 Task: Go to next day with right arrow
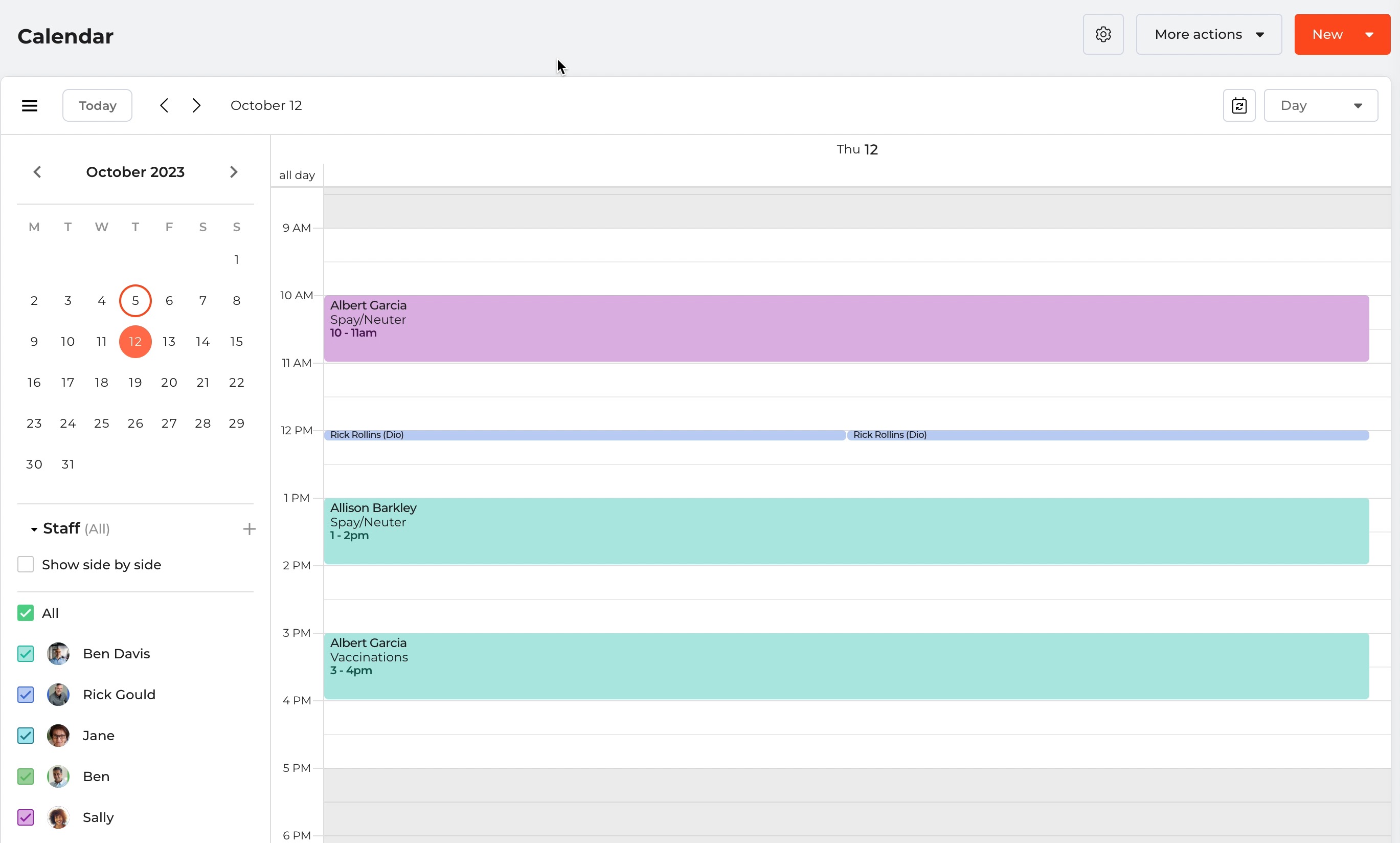(x=196, y=106)
